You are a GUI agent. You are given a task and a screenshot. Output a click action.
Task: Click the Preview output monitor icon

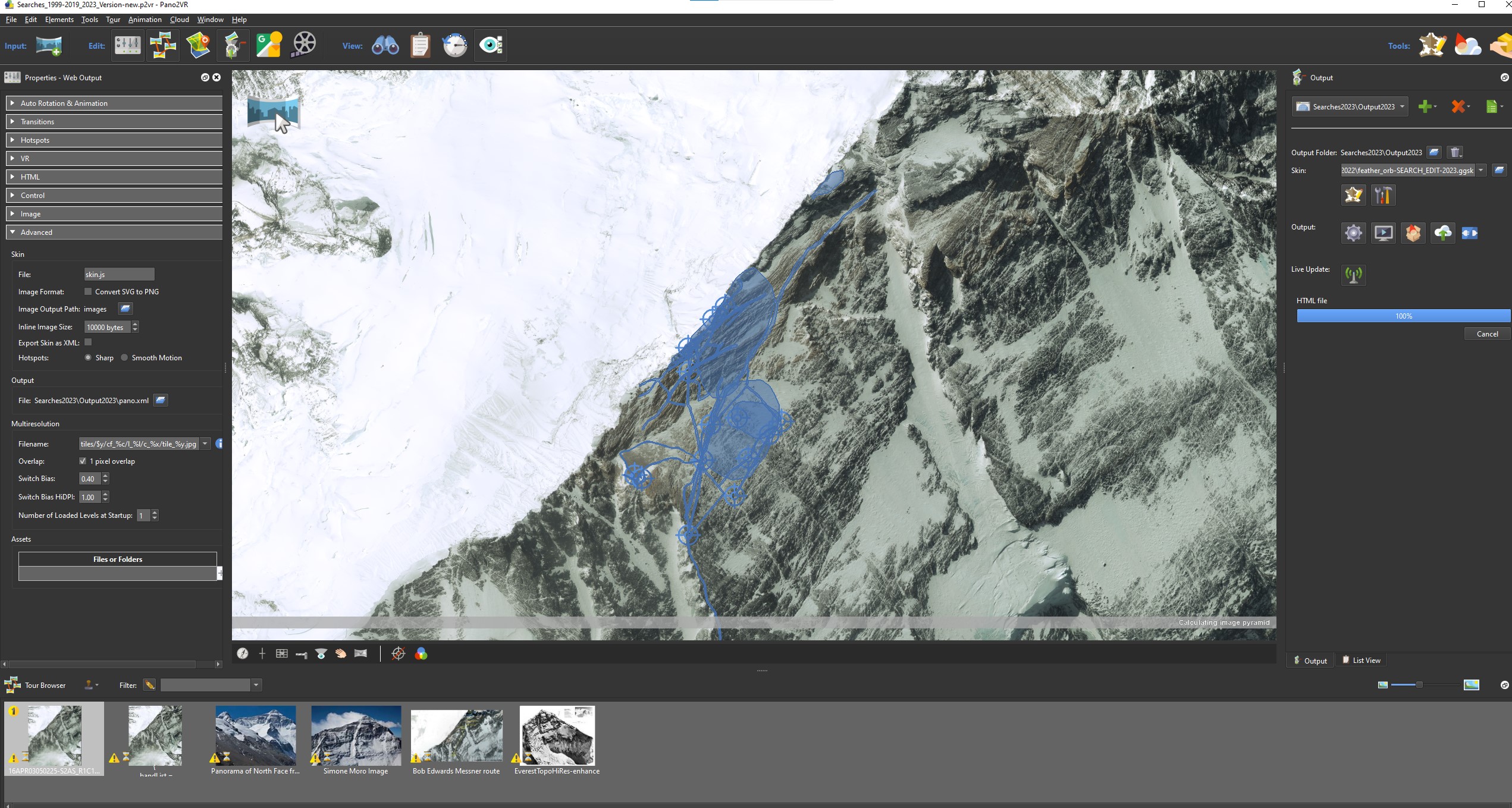point(1384,232)
